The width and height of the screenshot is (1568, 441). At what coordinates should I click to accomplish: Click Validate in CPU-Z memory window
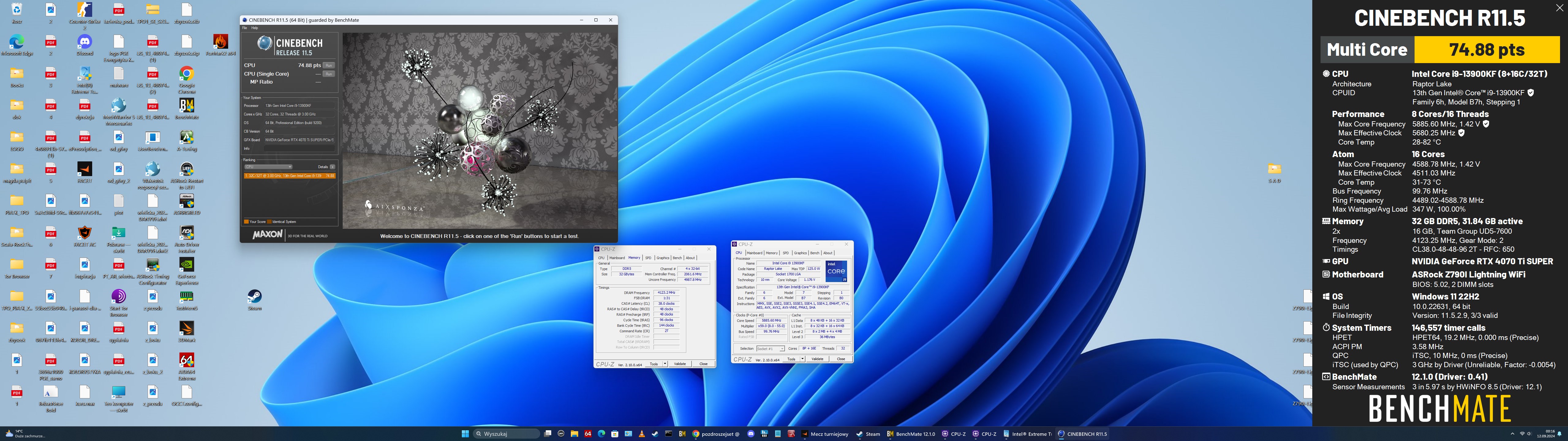(x=680, y=364)
